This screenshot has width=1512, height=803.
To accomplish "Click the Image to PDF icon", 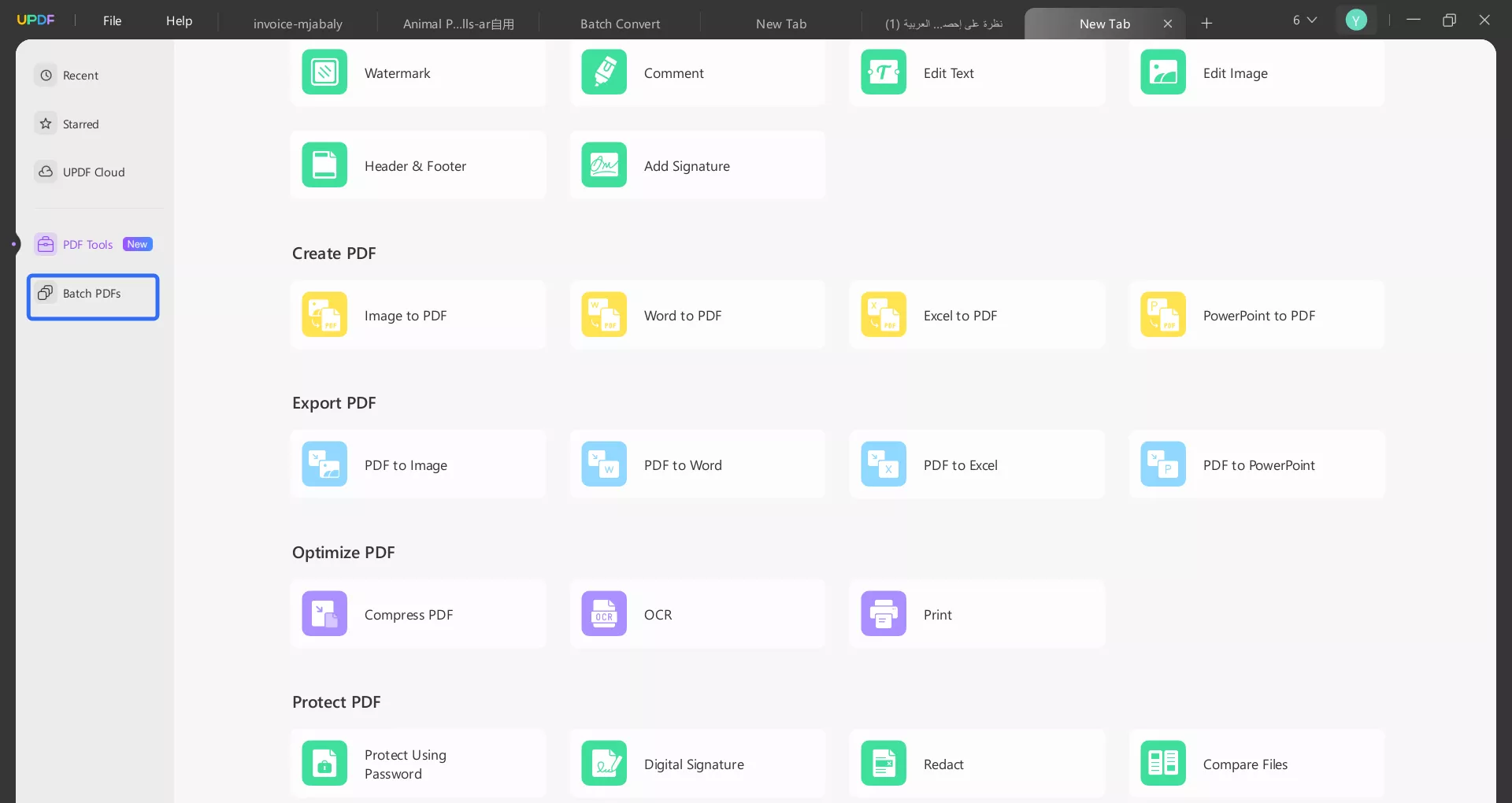I will click(324, 315).
